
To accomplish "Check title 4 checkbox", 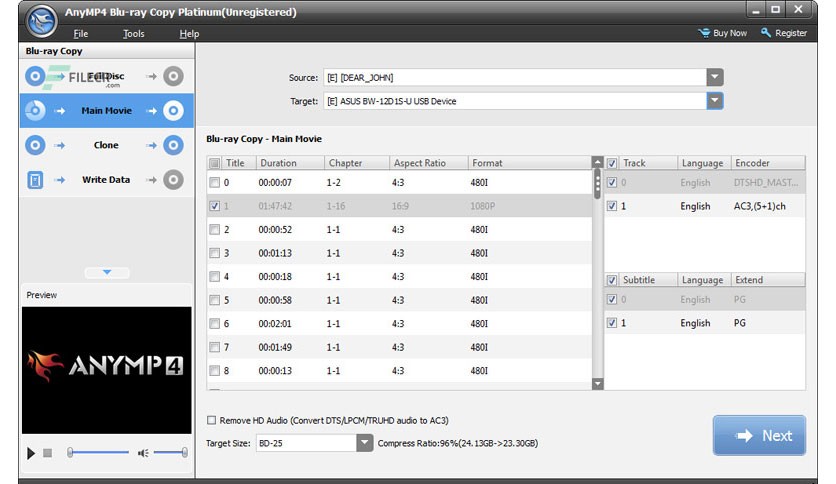I will pyautogui.click(x=214, y=277).
